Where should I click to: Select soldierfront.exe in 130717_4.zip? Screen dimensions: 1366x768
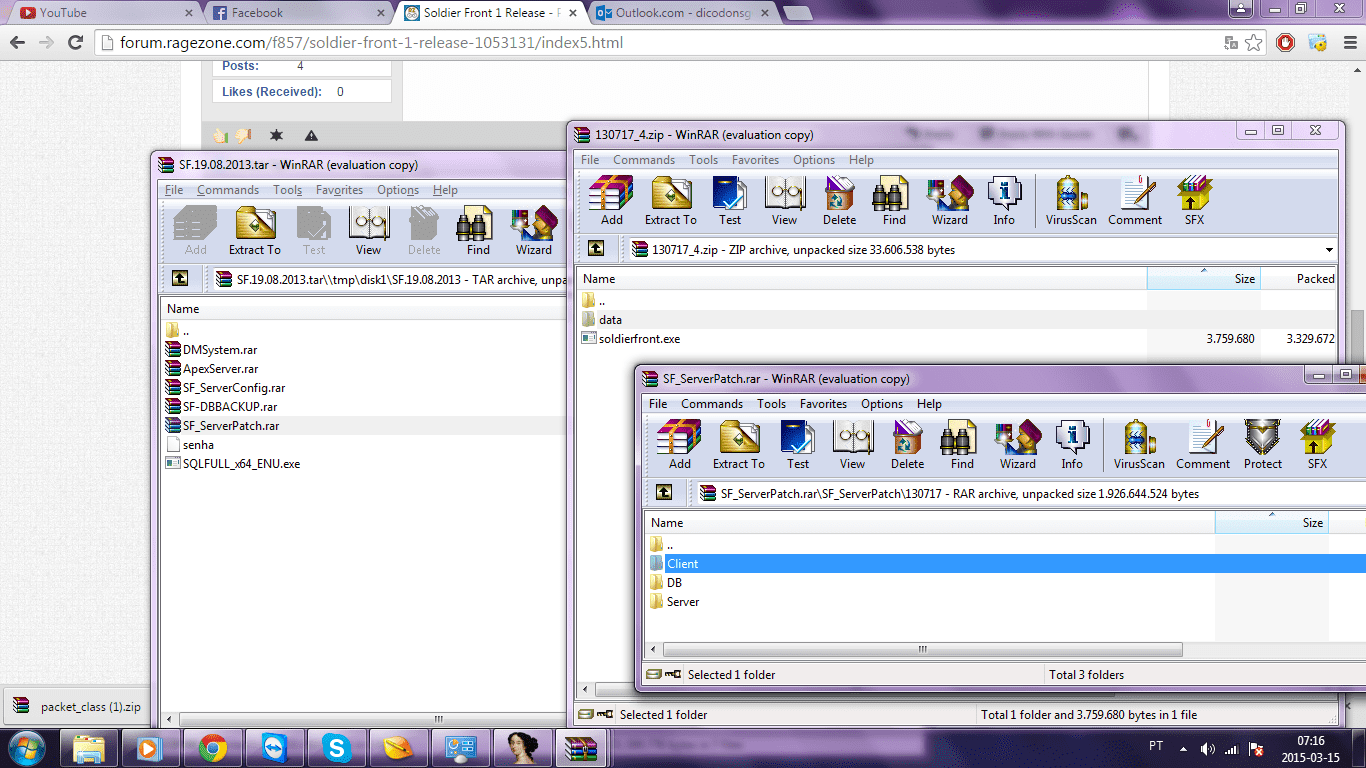(631, 339)
